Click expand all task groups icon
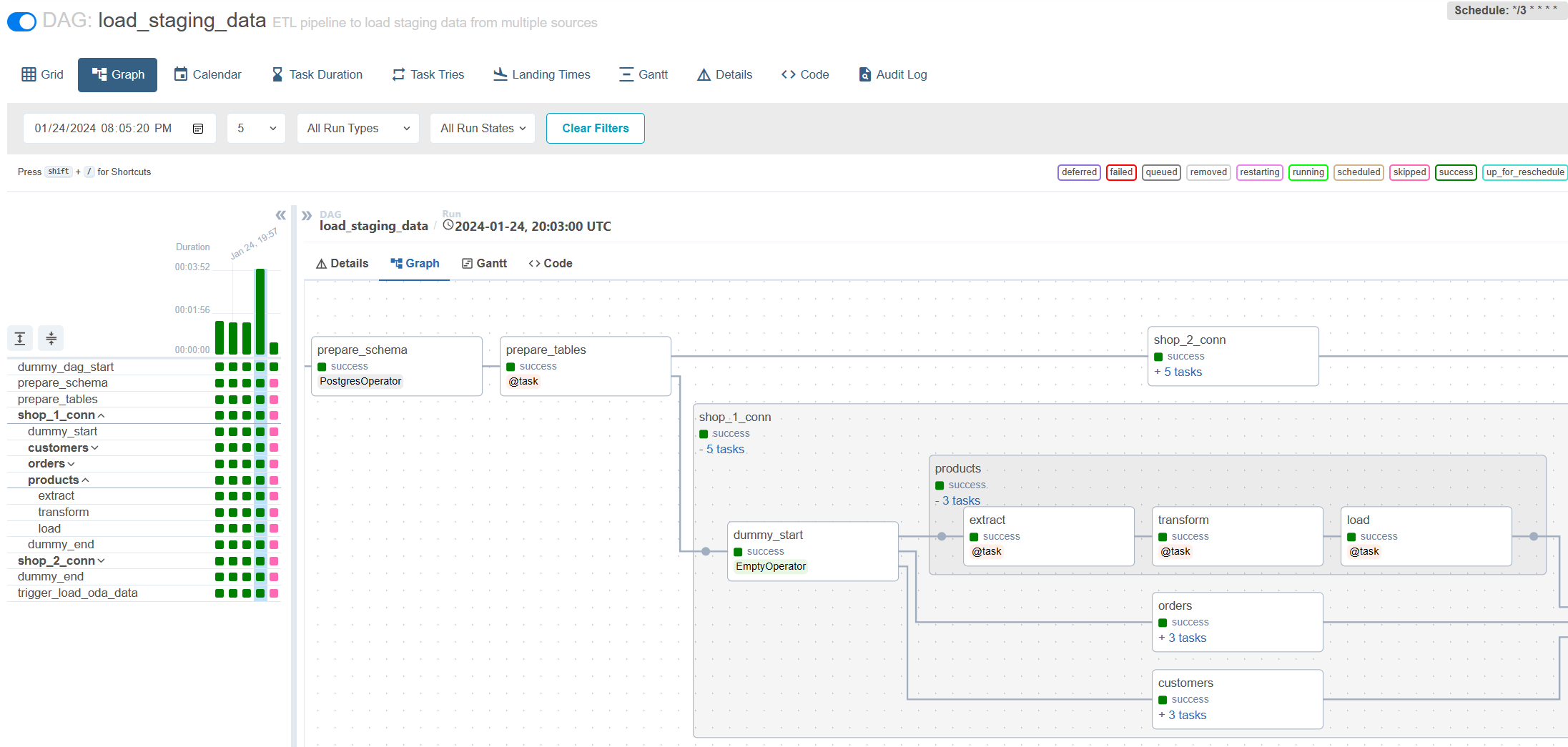 (20, 338)
